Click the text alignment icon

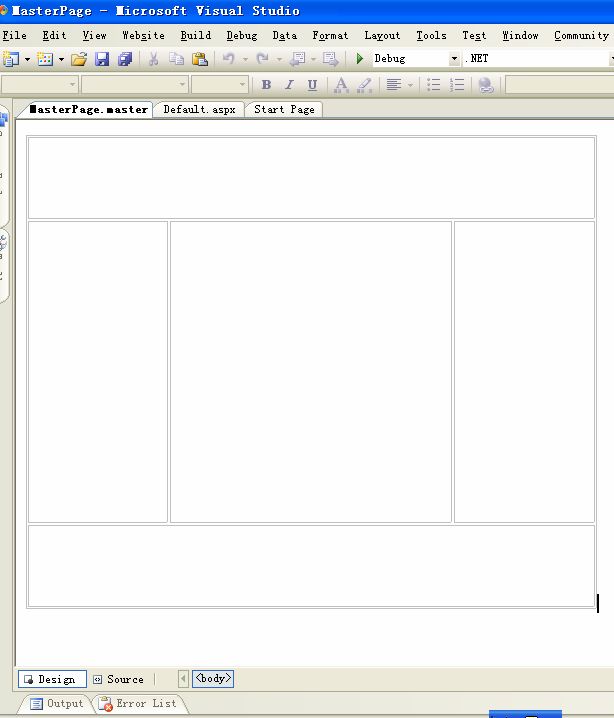click(x=394, y=85)
